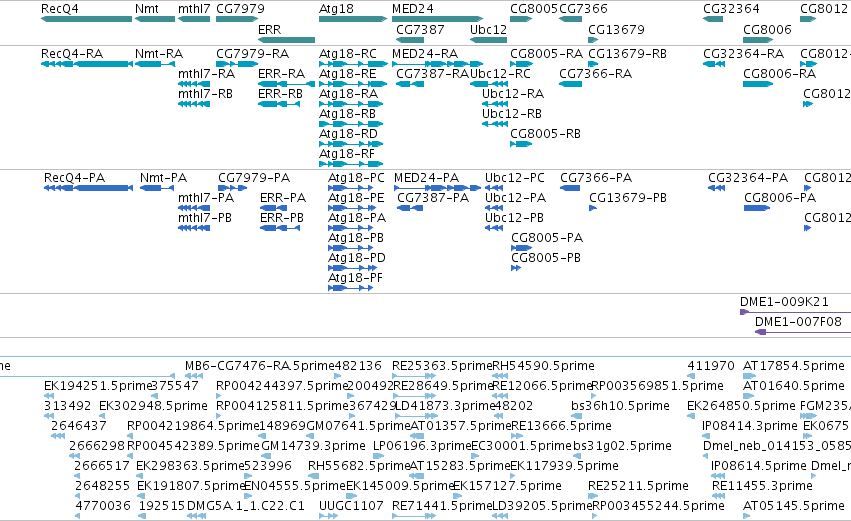
Task: Open the CG8006-PA protein label
Action: [x=780, y=198]
